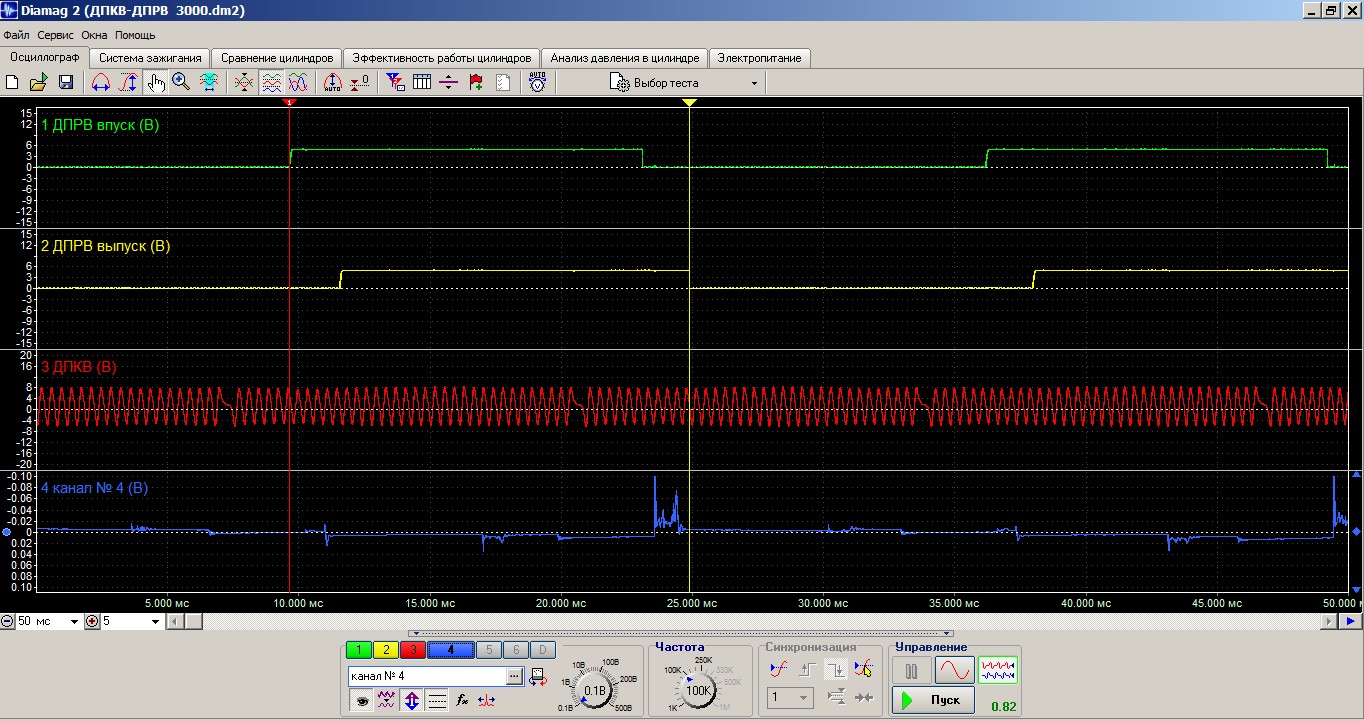Switch to Сравнение цилиндров tab

[277, 58]
